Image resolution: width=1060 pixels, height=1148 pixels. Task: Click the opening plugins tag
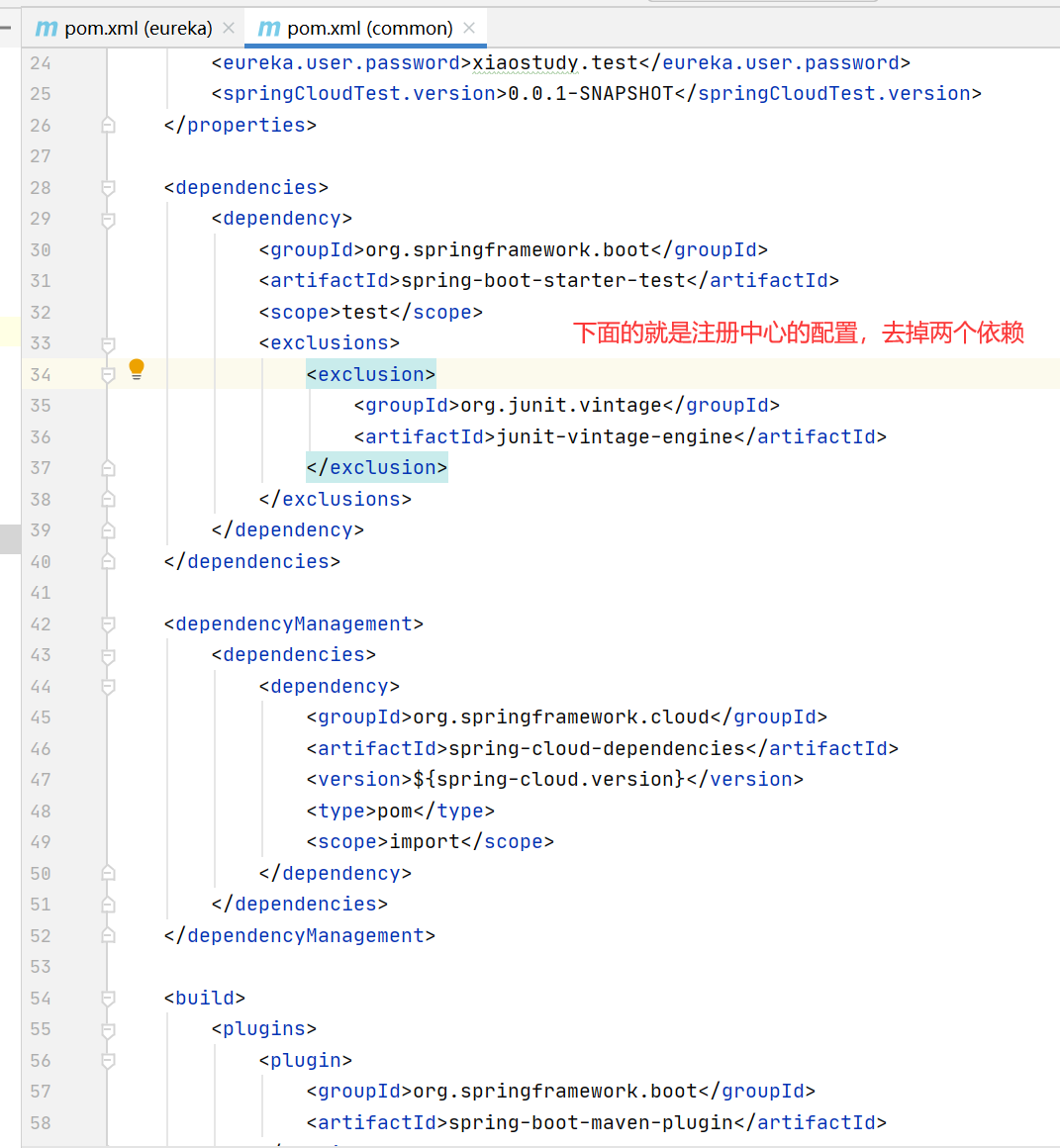[264, 1029]
